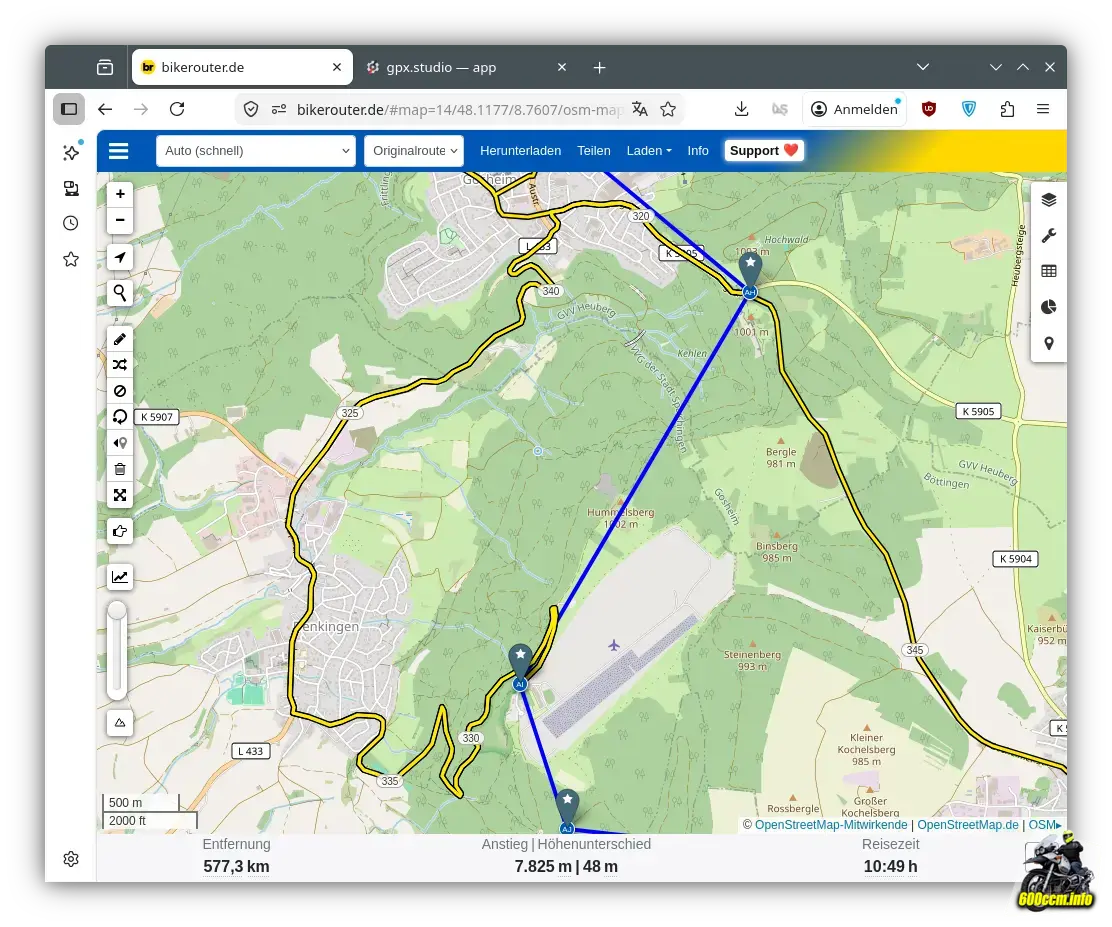Open the wrench settings icon

(x=1048, y=236)
